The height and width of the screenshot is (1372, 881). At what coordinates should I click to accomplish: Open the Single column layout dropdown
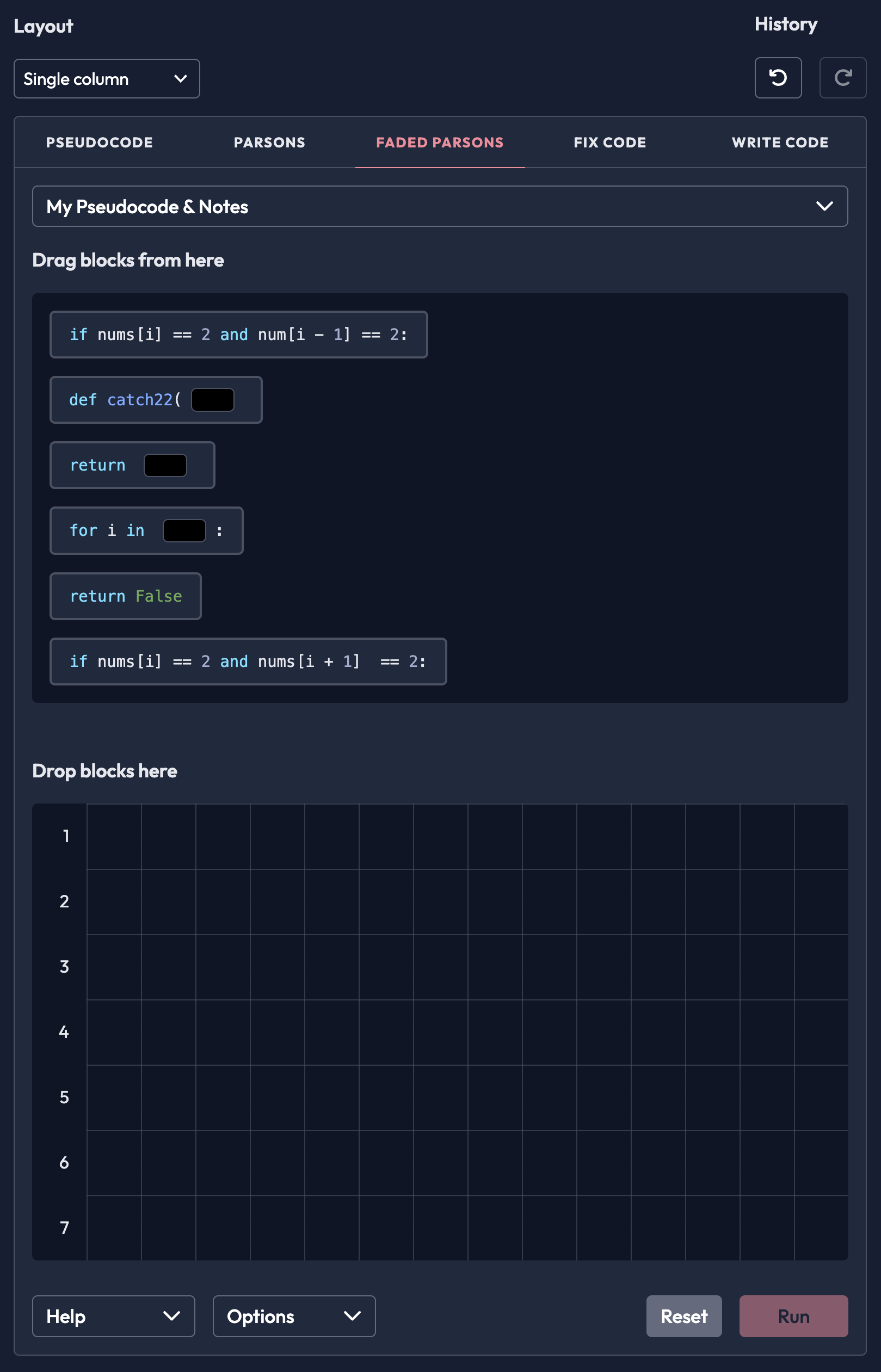coord(107,79)
